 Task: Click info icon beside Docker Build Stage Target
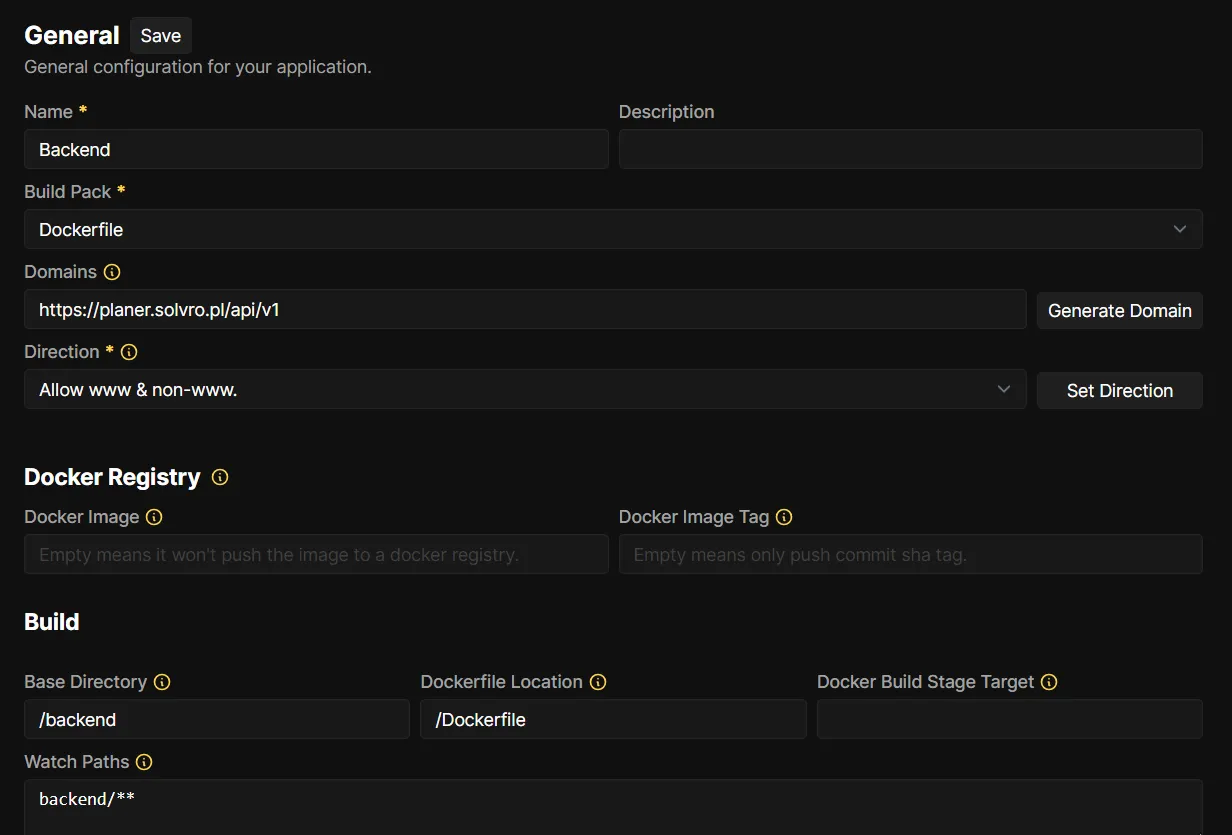click(1049, 682)
